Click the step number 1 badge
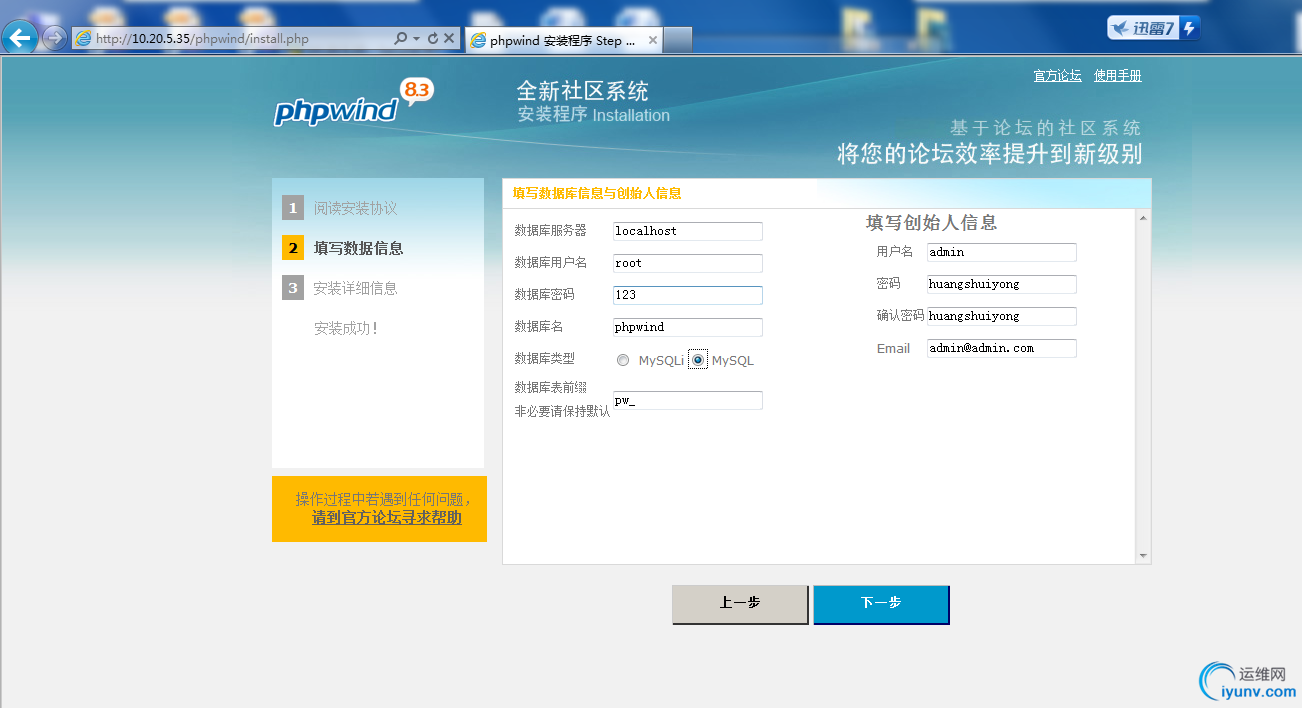The width and height of the screenshot is (1302, 708). pos(293,208)
